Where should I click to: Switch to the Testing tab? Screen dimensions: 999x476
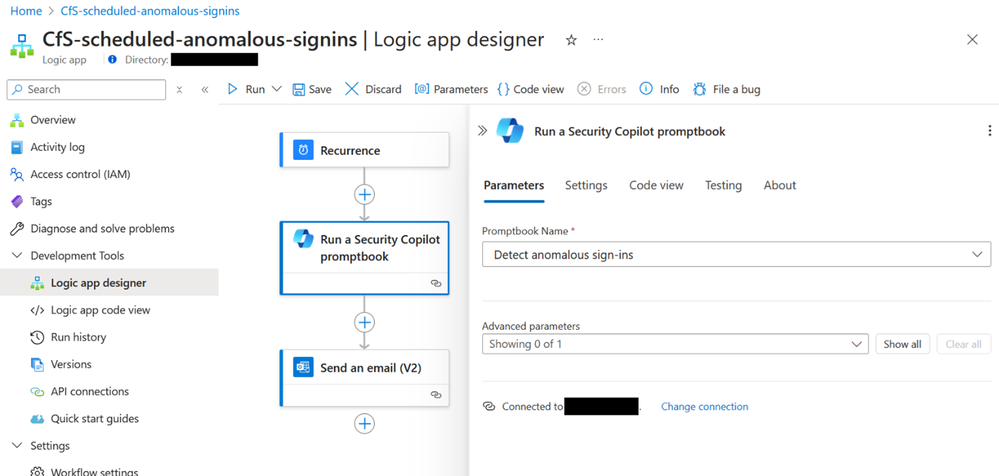723,185
